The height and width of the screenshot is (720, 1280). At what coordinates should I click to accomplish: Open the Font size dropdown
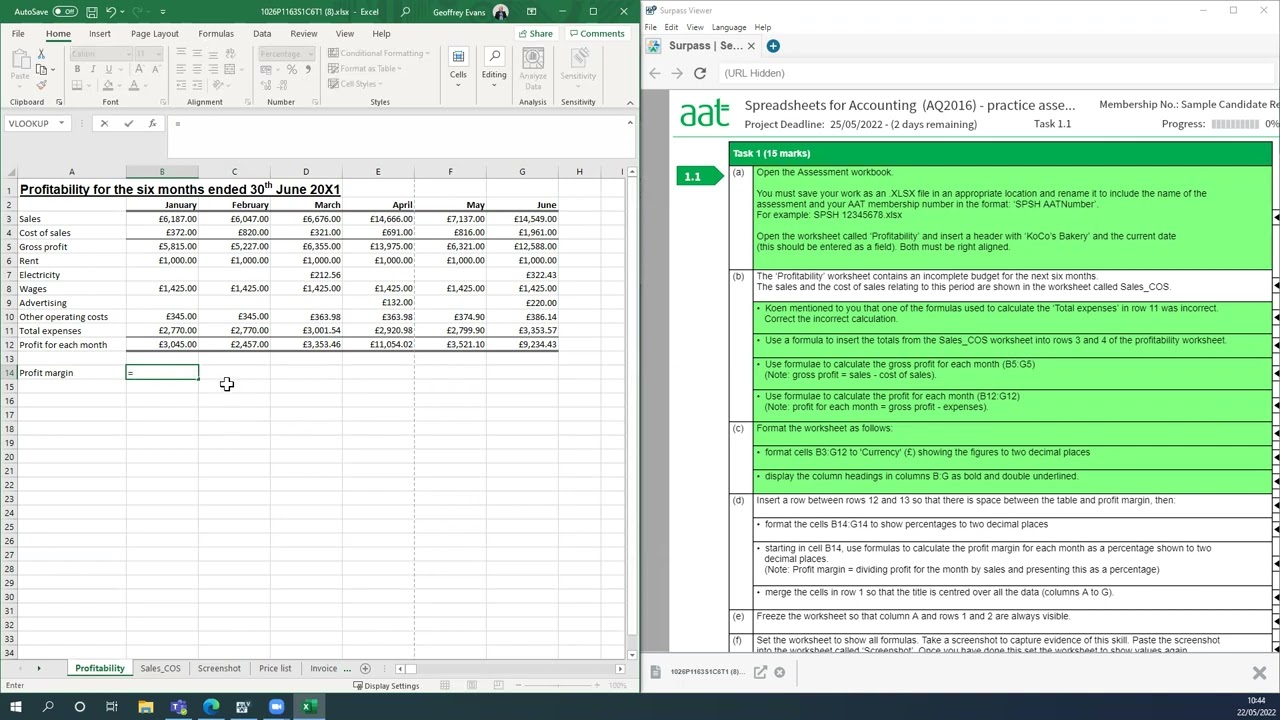point(158,53)
